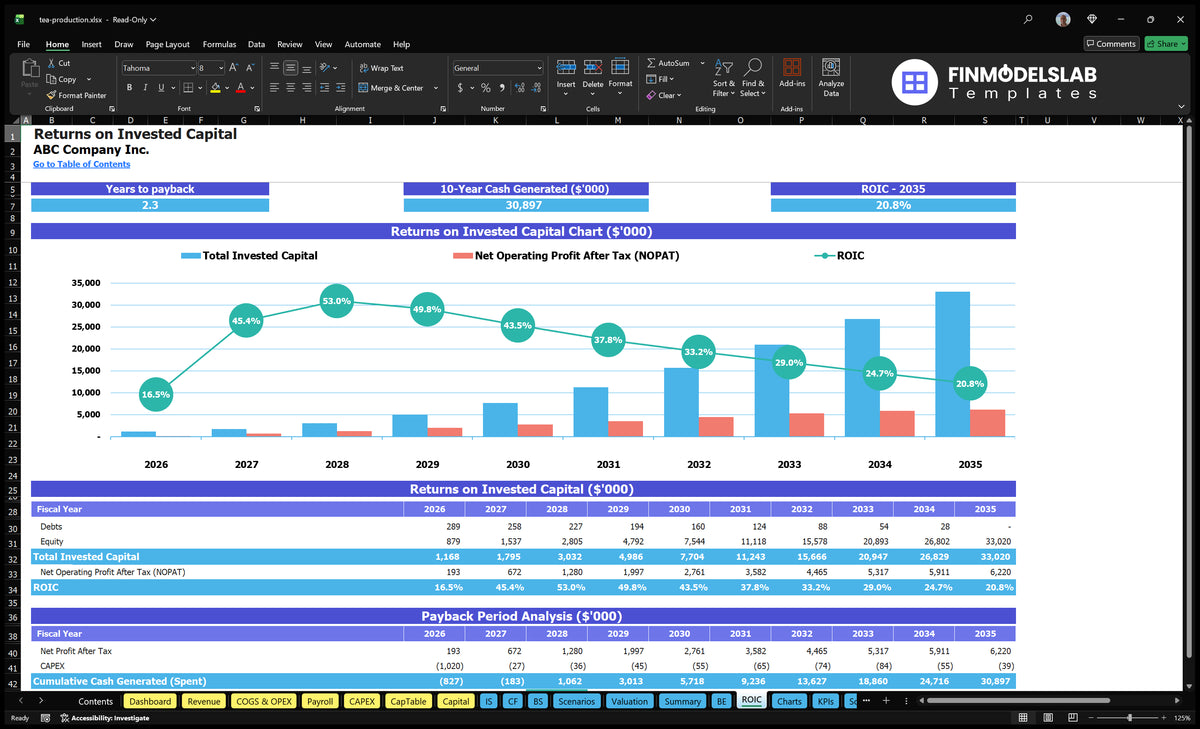Click the Cut scissors icon
1200x729 pixels.
(x=51, y=63)
